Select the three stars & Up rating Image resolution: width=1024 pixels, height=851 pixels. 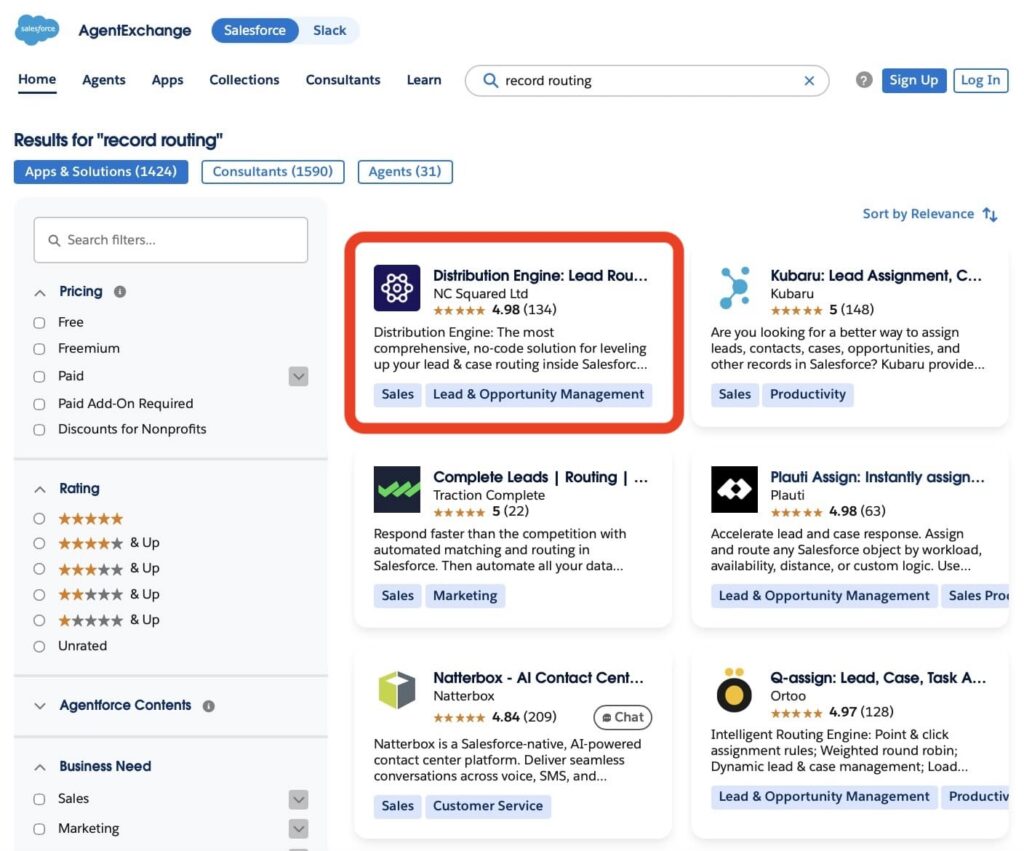pos(39,569)
